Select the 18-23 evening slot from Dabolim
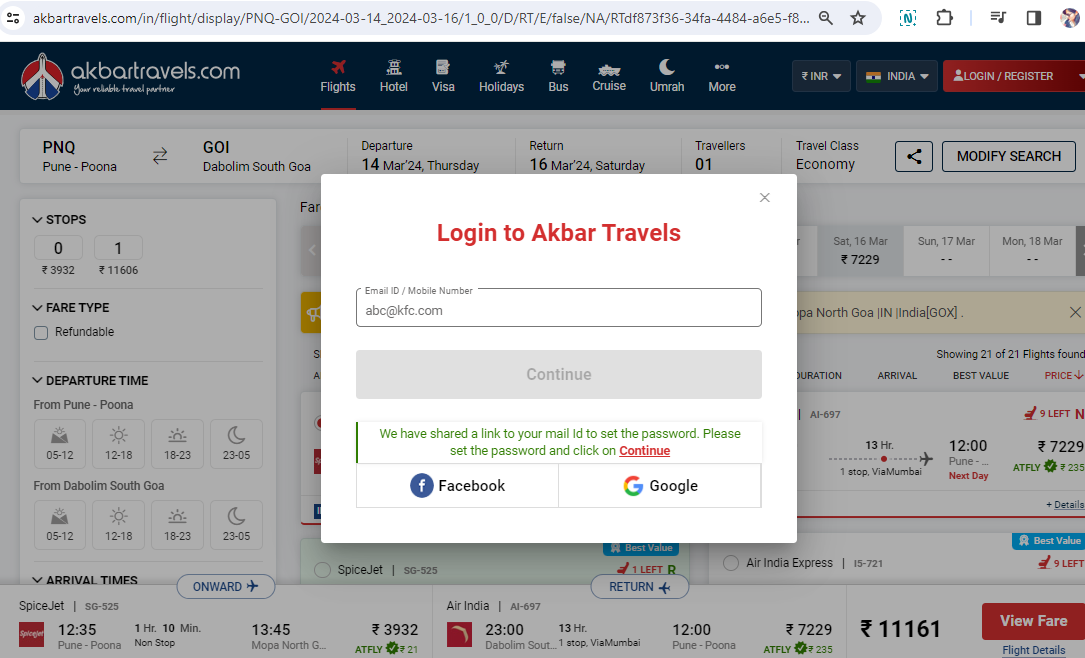The width and height of the screenshot is (1085, 658). click(177, 524)
